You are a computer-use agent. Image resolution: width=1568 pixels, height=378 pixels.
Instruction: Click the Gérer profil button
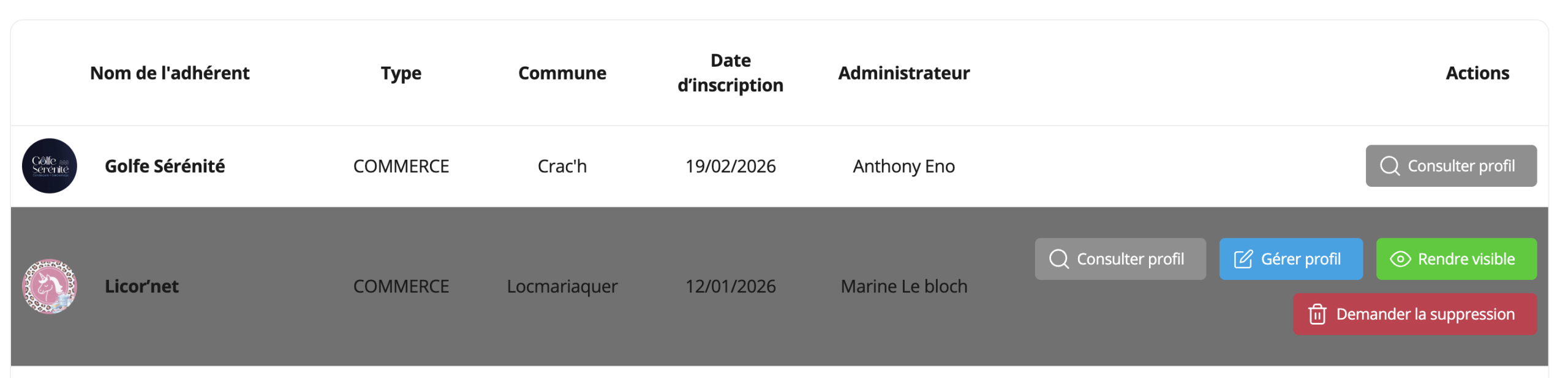pyautogui.click(x=1291, y=259)
